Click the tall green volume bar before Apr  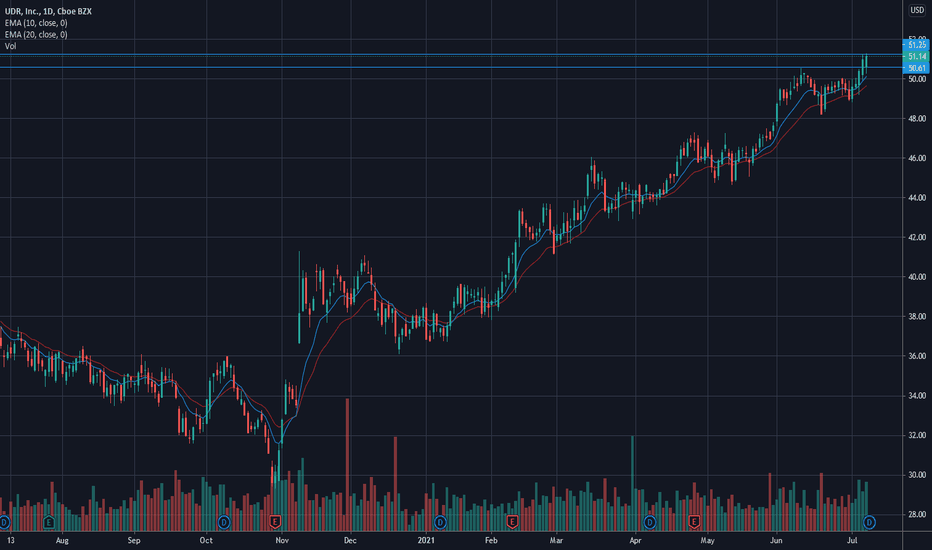pos(632,483)
